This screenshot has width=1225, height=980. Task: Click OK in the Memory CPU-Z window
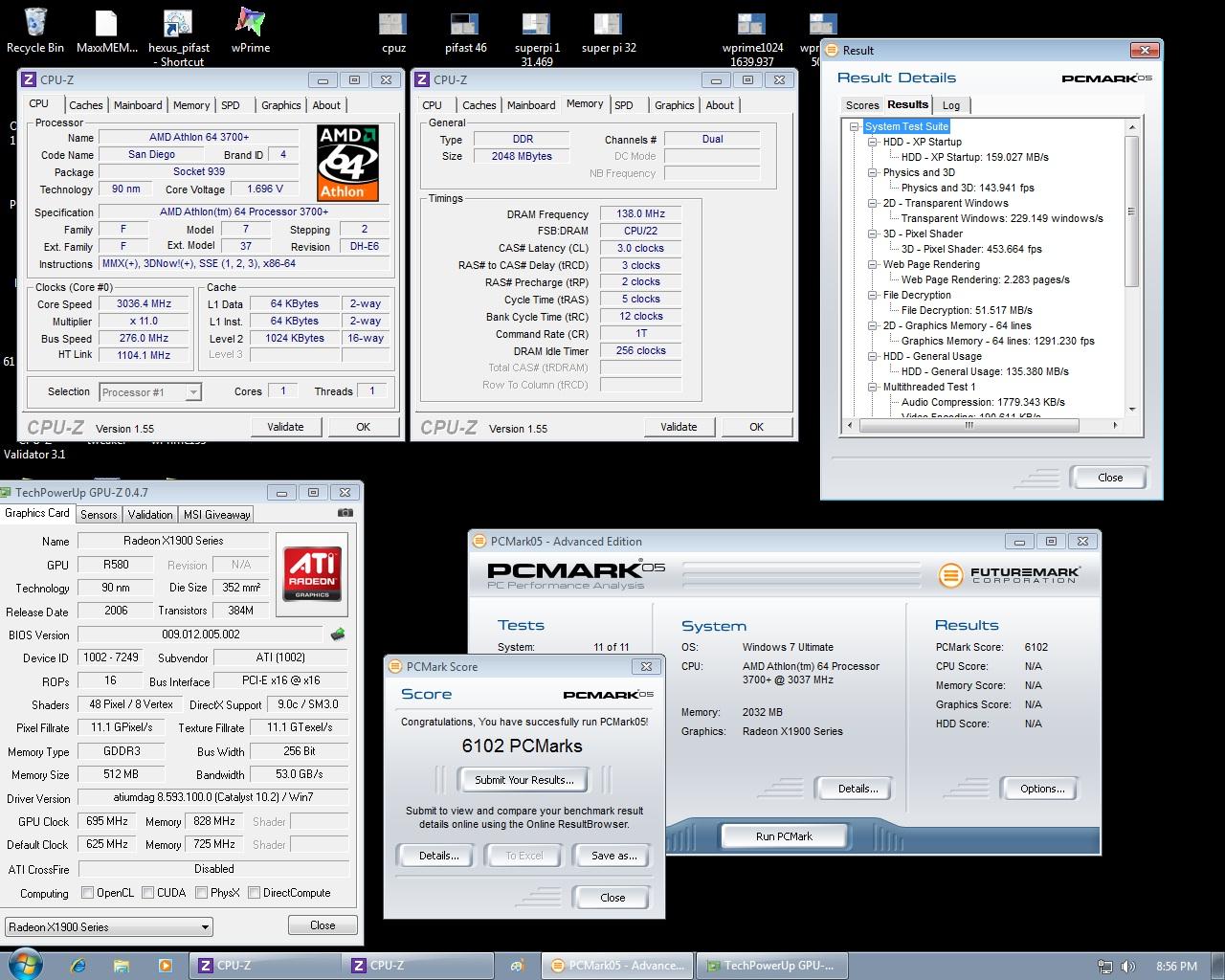[756, 427]
